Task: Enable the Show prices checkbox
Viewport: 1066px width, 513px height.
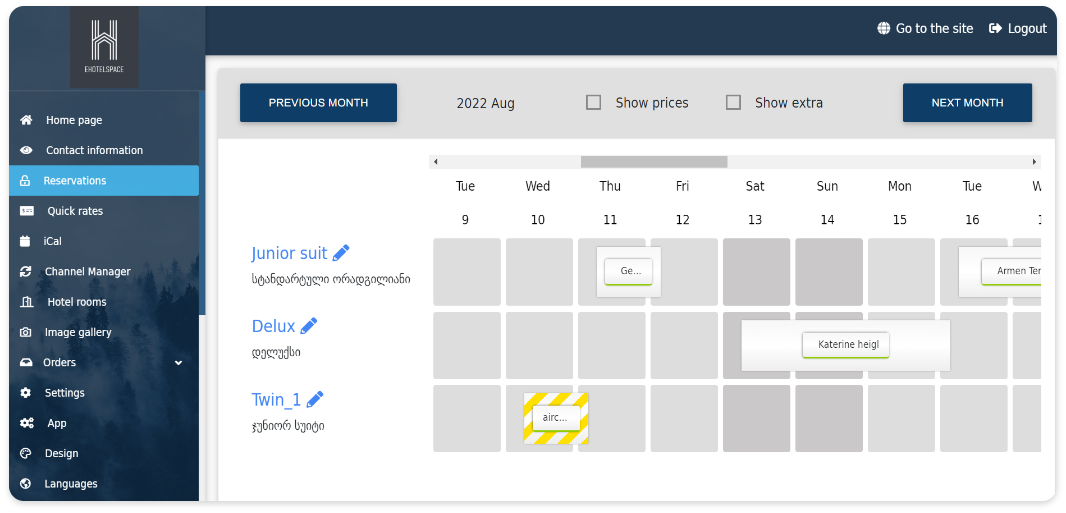Action: point(594,103)
